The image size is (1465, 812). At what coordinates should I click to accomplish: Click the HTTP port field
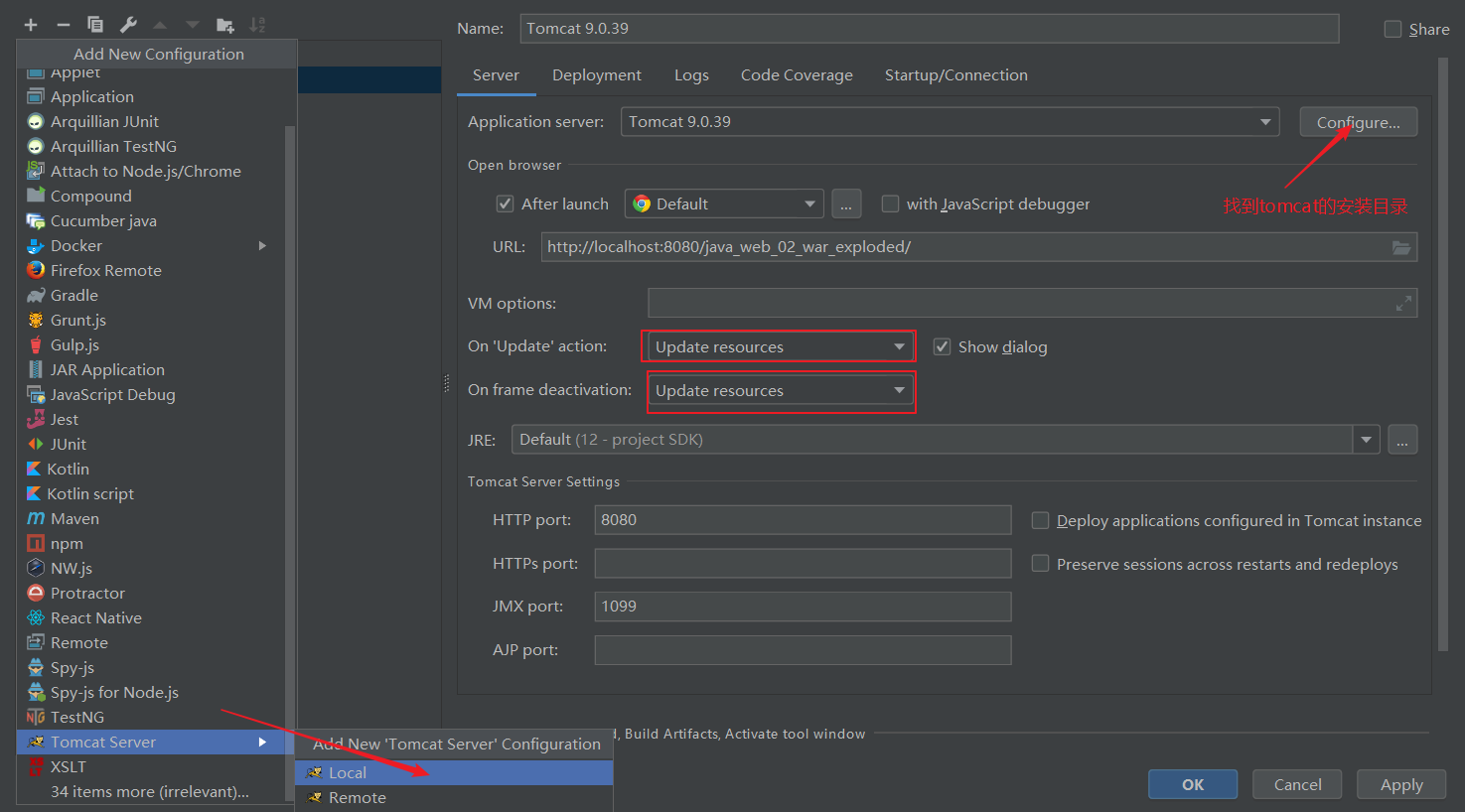point(803,520)
